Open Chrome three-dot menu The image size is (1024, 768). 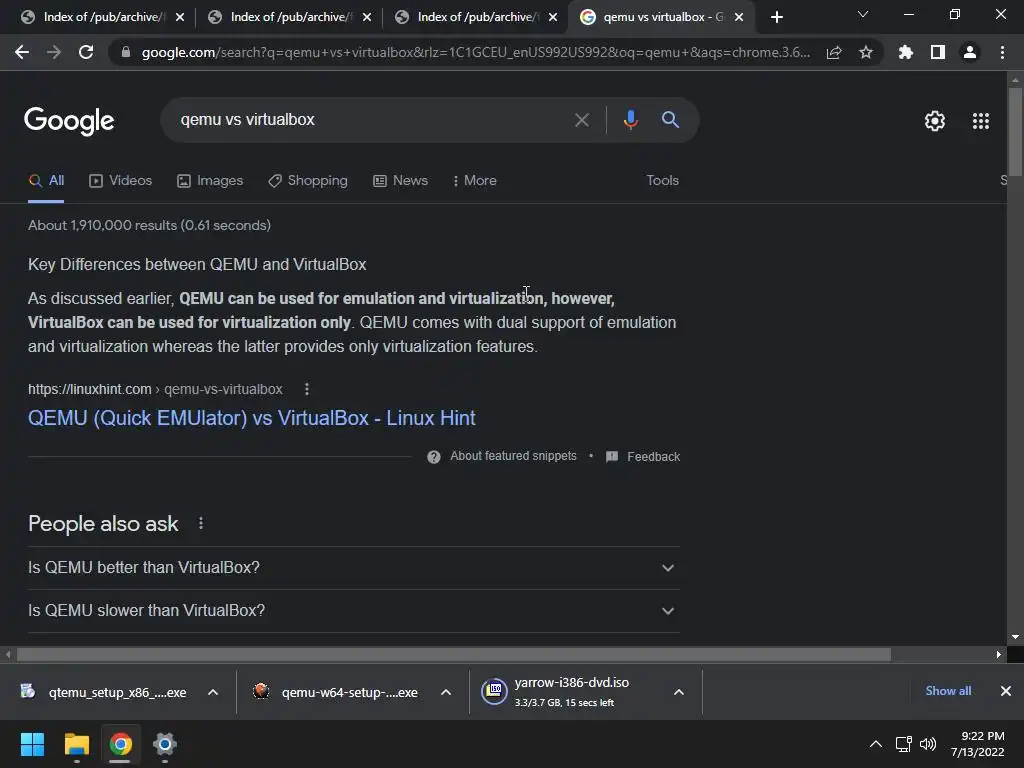click(x=1002, y=52)
